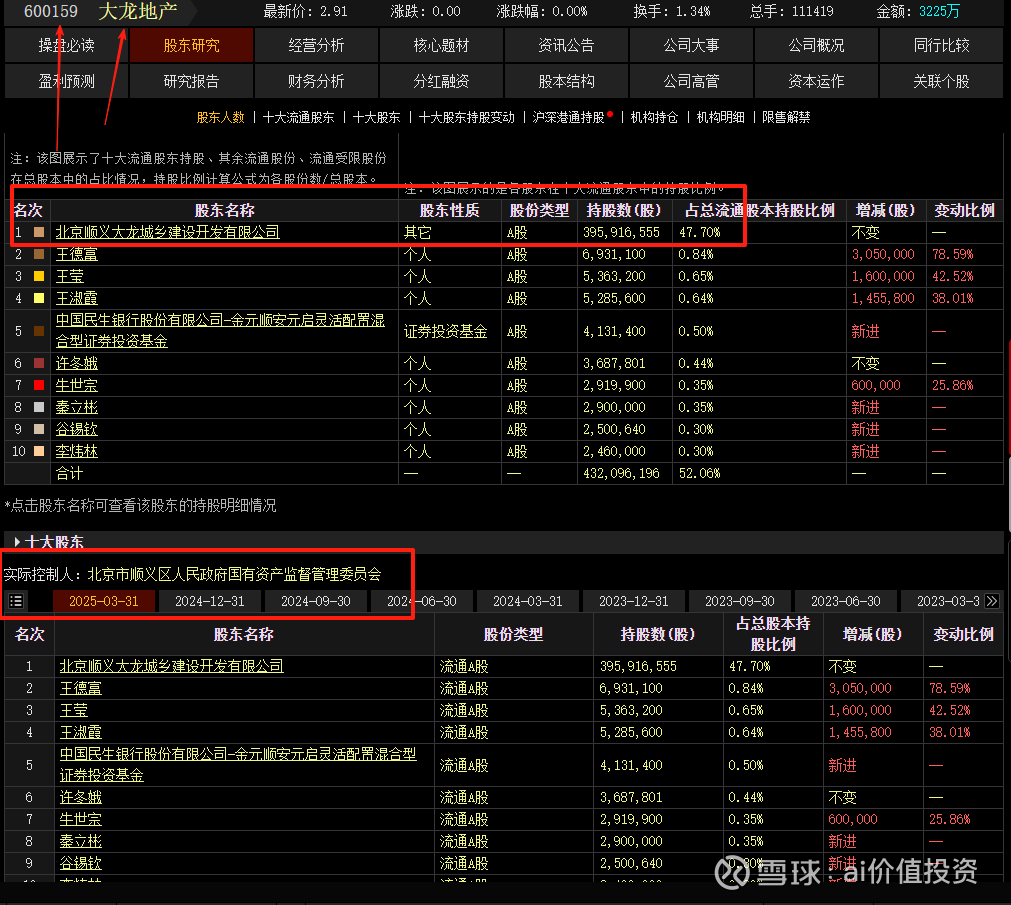Viewport: 1011px width, 905px height.
Task: Open 北京顺义大龙城乡建设开发有限公司 in the 十大股东 list
Action: (172, 666)
